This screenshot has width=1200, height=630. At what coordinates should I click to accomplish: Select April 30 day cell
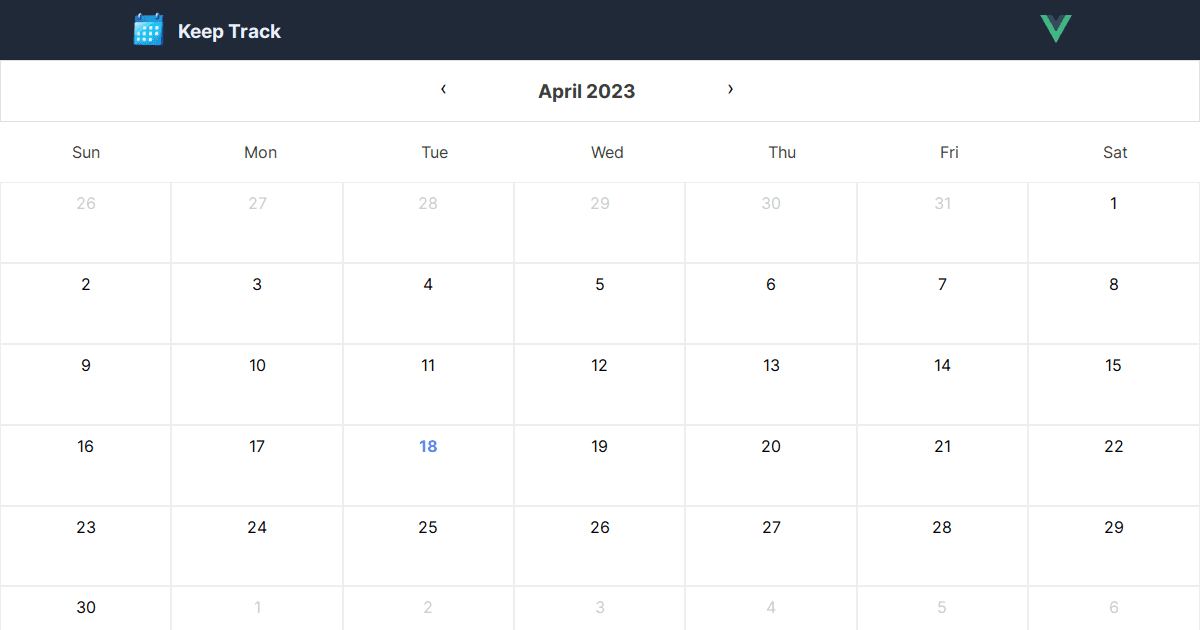[x=86, y=608]
